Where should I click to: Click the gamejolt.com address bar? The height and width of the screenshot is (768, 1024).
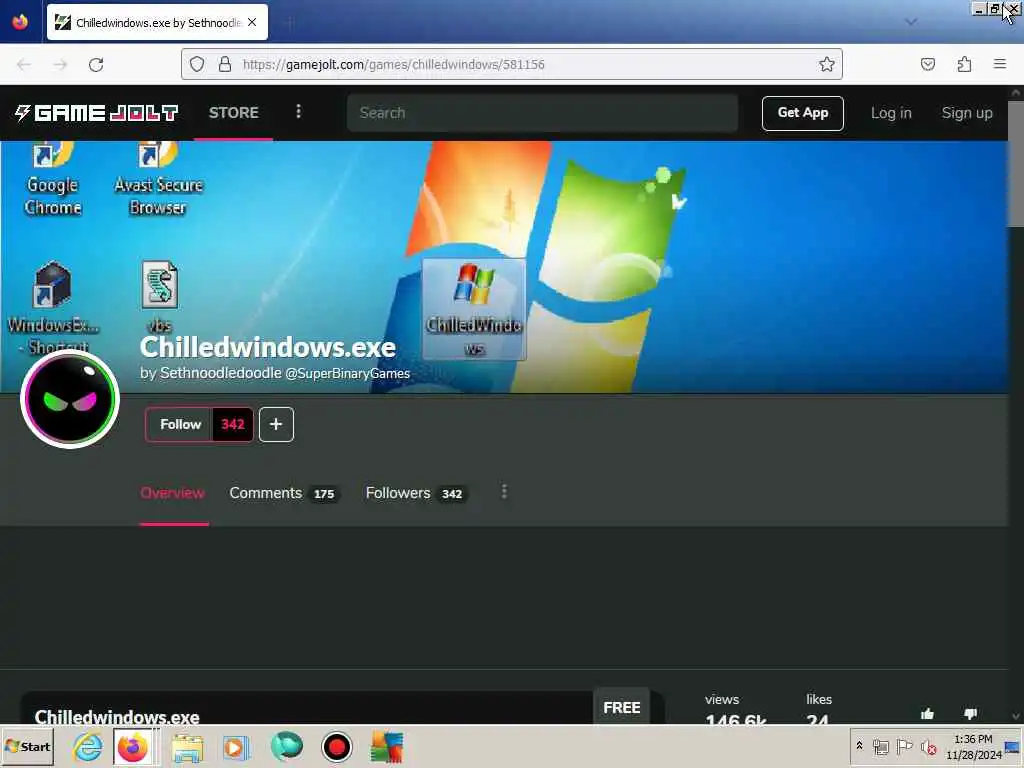point(511,64)
